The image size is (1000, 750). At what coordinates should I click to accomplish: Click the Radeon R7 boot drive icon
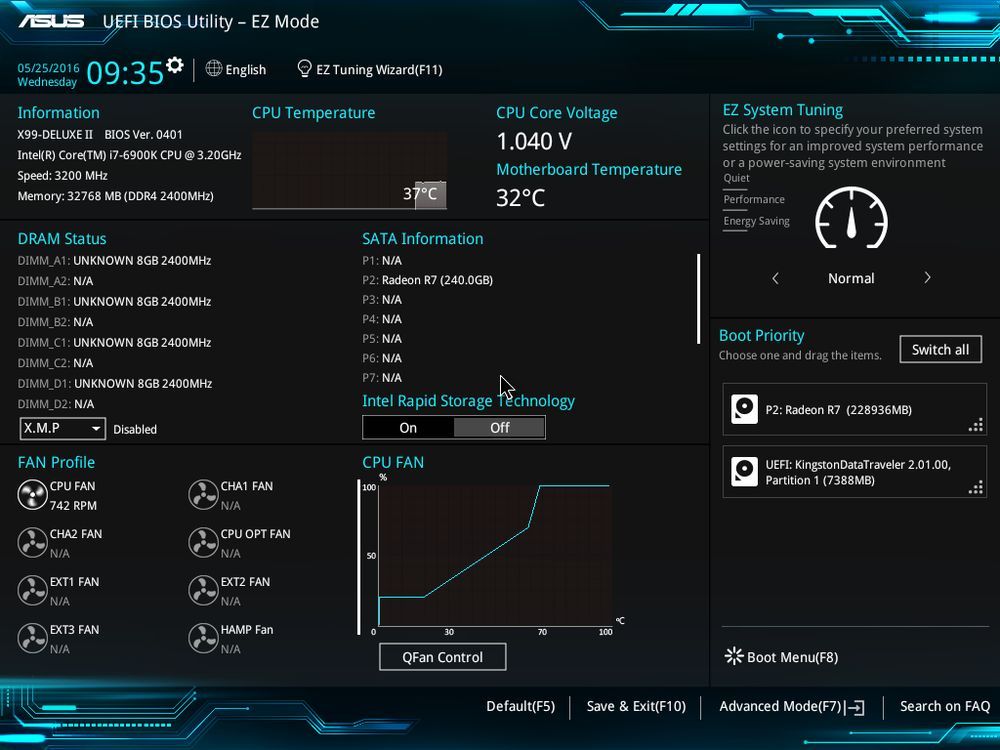(744, 409)
